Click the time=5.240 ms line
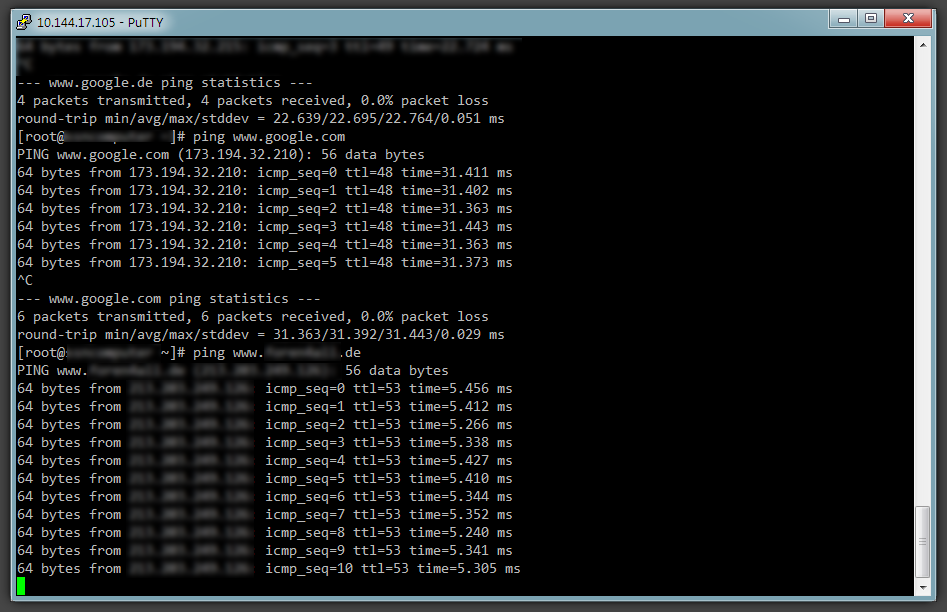947x612 pixels. click(265, 533)
